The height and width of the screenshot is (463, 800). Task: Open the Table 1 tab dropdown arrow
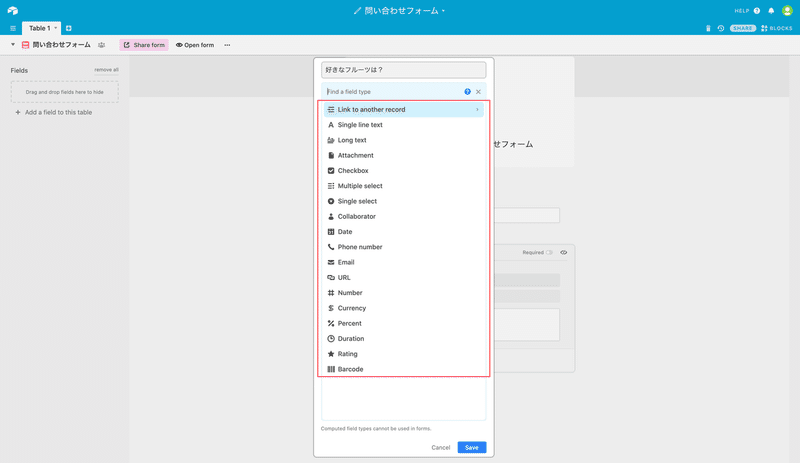pos(56,28)
